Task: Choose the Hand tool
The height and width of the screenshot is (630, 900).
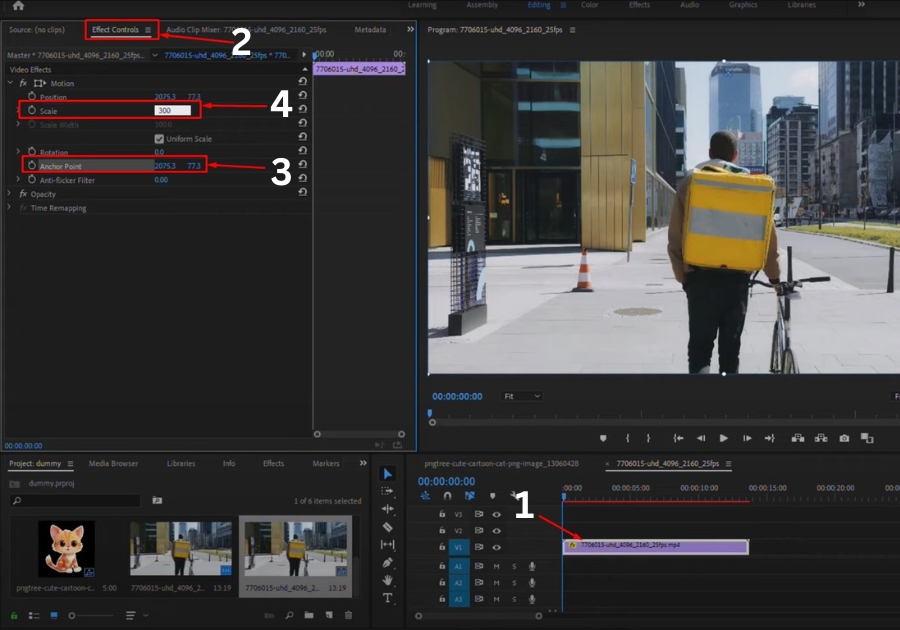Action: (388, 580)
